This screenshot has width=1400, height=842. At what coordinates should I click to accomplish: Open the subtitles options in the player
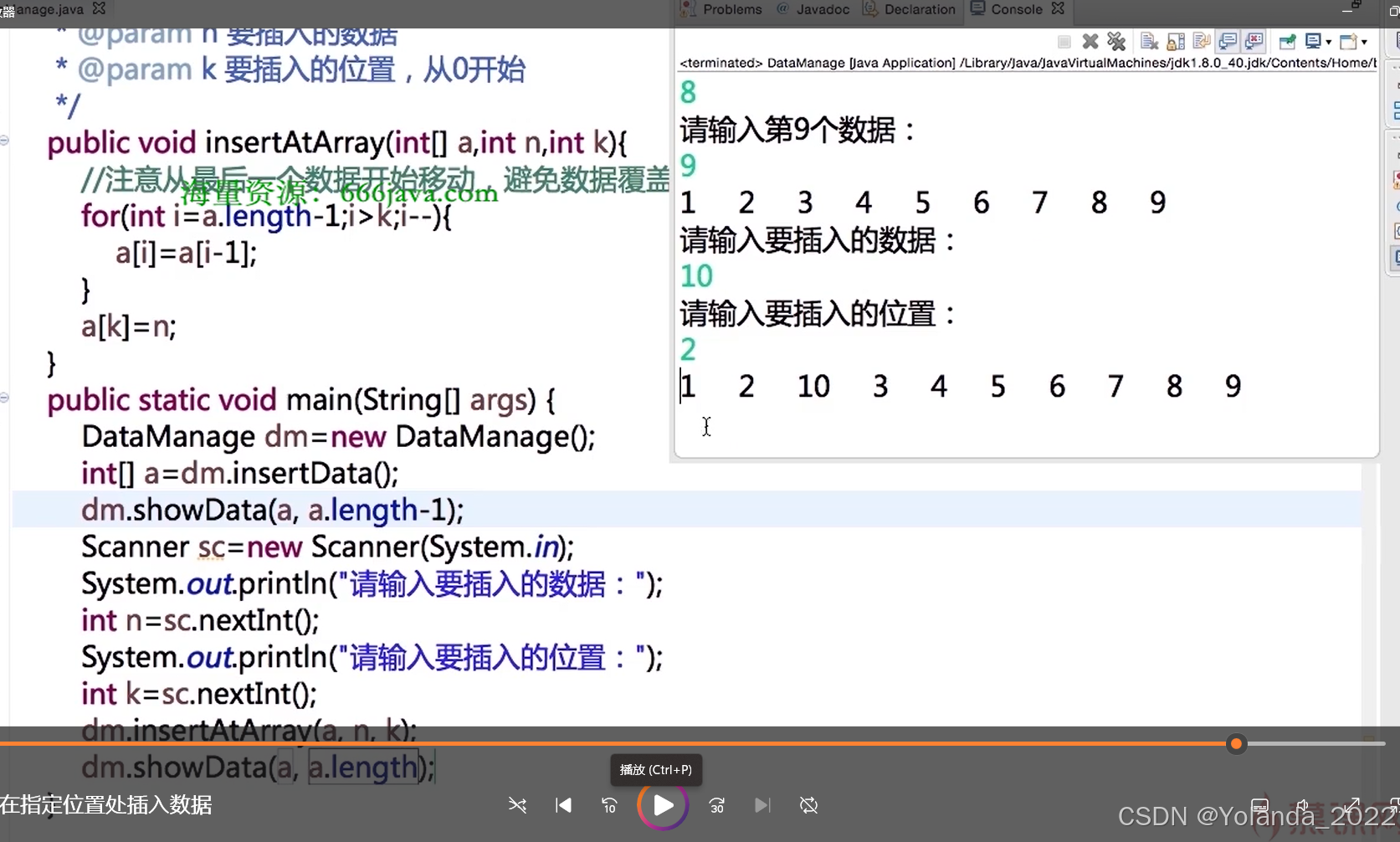coord(1259,806)
